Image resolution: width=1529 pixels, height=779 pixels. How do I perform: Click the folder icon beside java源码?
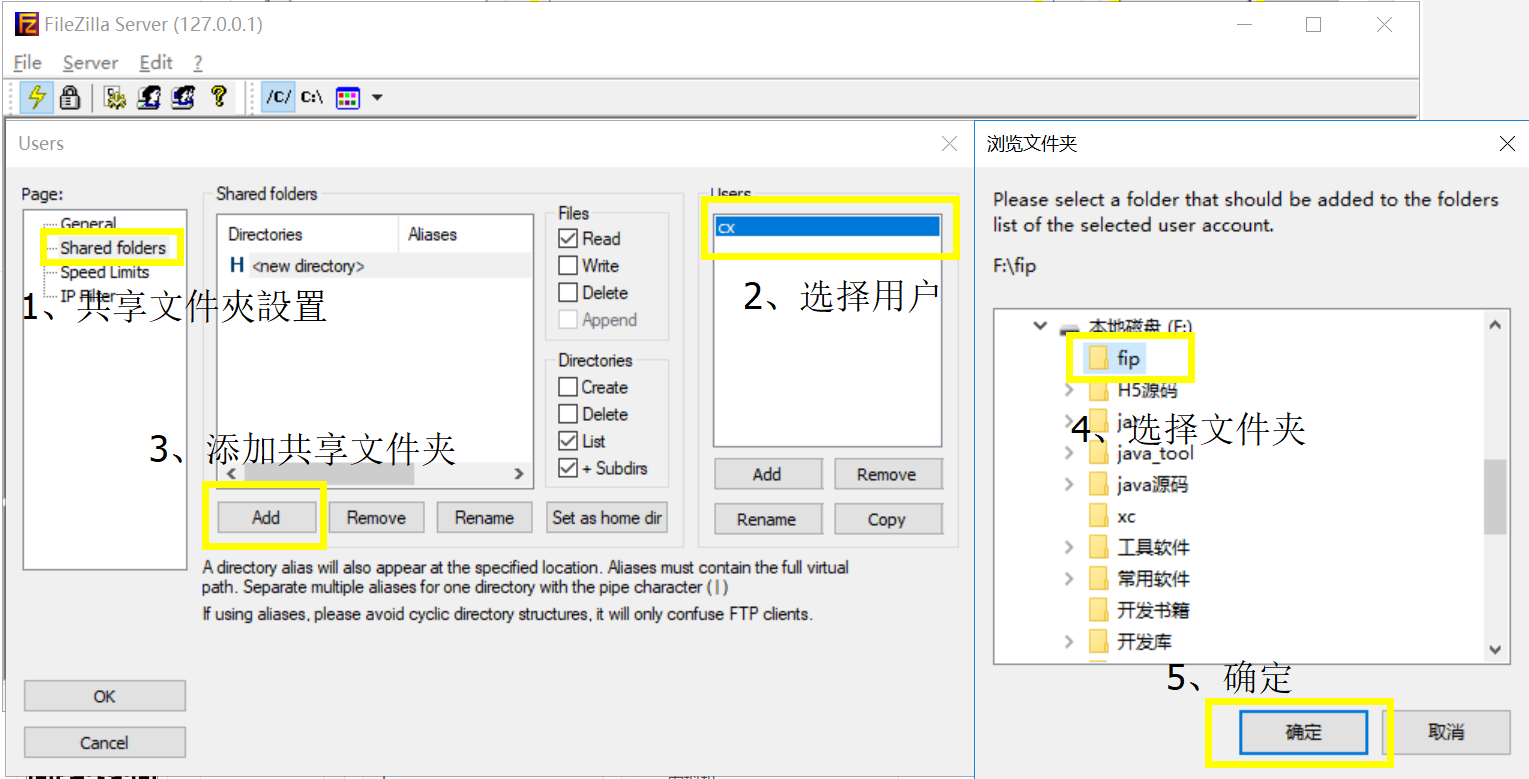(x=1099, y=485)
